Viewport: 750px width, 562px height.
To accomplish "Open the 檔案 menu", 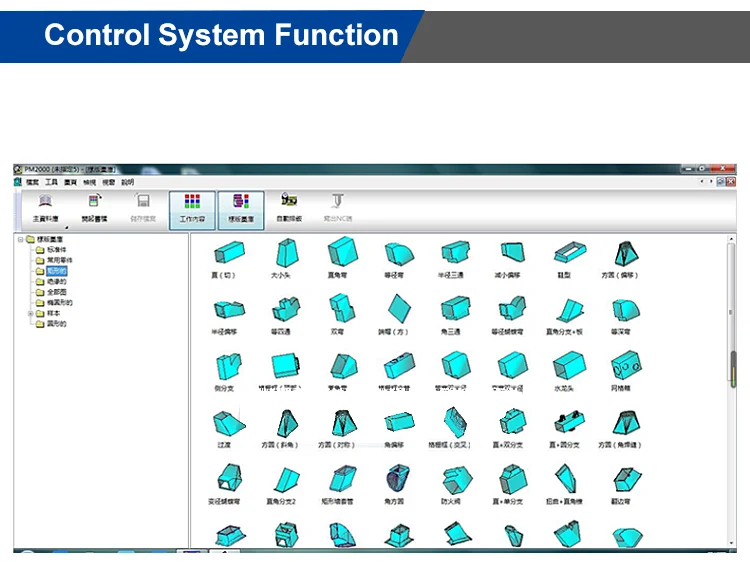I will [x=33, y=182].
